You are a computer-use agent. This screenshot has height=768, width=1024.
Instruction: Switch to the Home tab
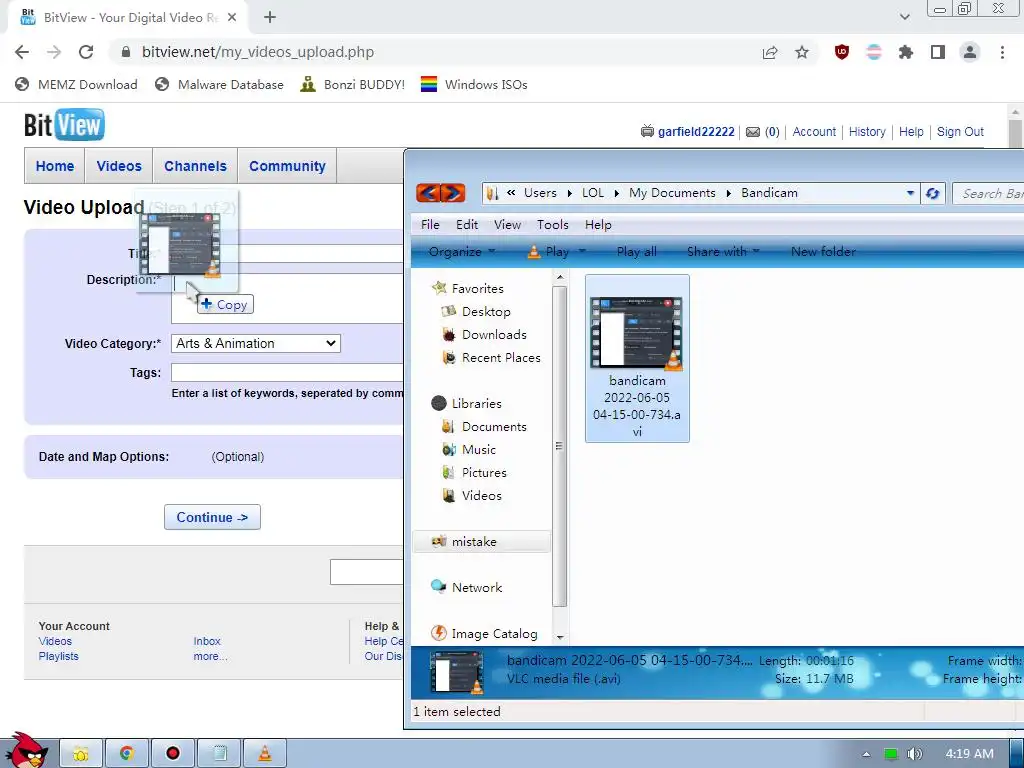55,166
